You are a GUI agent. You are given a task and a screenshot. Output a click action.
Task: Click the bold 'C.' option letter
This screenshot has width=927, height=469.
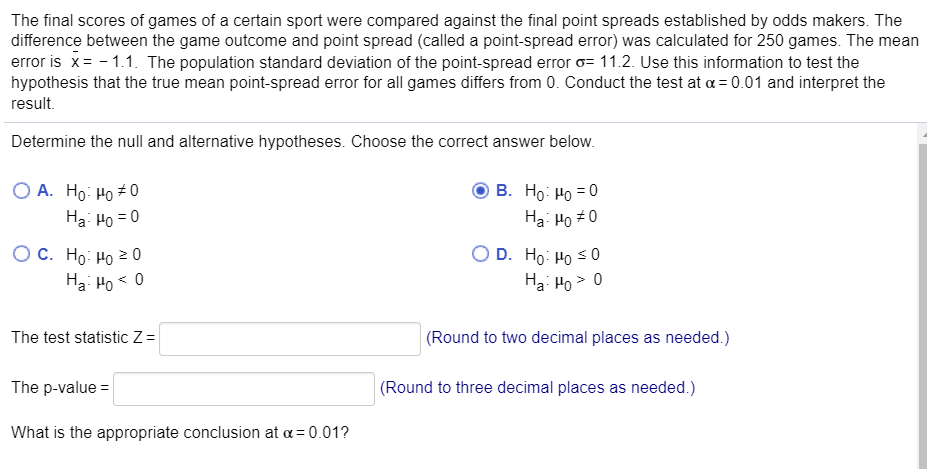[x=46, y=255]
